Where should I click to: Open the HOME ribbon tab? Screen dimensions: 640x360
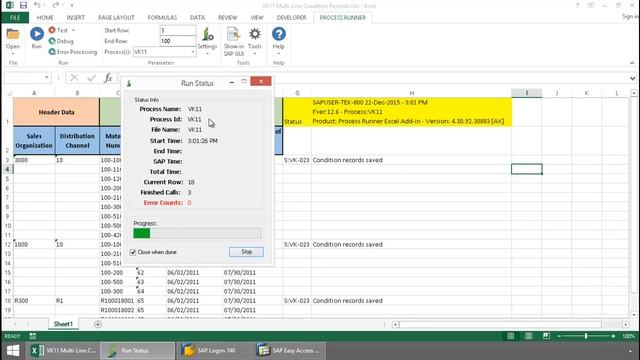coord(45,18)
